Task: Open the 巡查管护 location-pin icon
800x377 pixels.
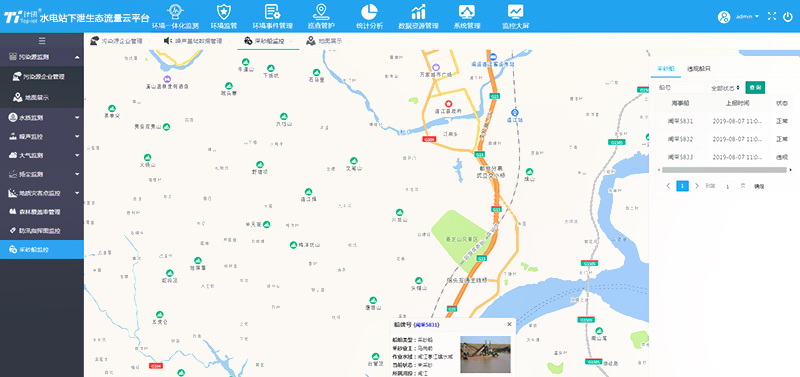Action: click(x=321, y=11)
